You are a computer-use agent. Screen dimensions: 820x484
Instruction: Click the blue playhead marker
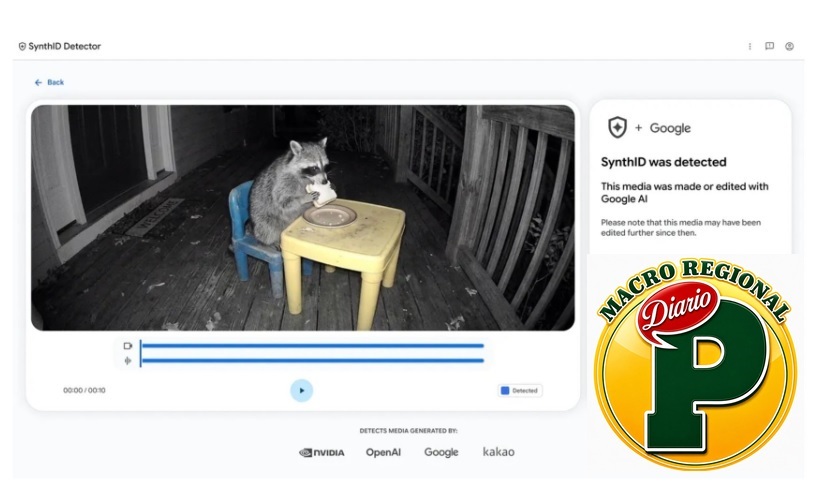(140, 353)
